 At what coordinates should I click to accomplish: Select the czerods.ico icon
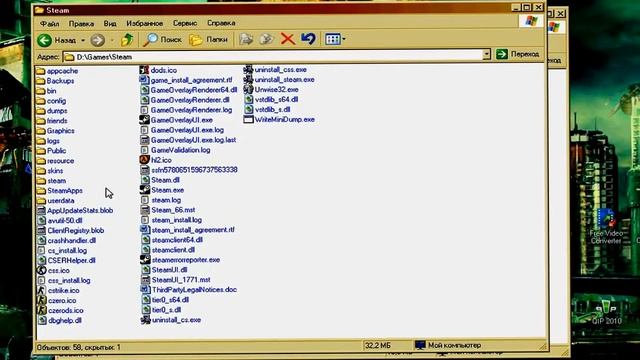(x=42, y=310)
